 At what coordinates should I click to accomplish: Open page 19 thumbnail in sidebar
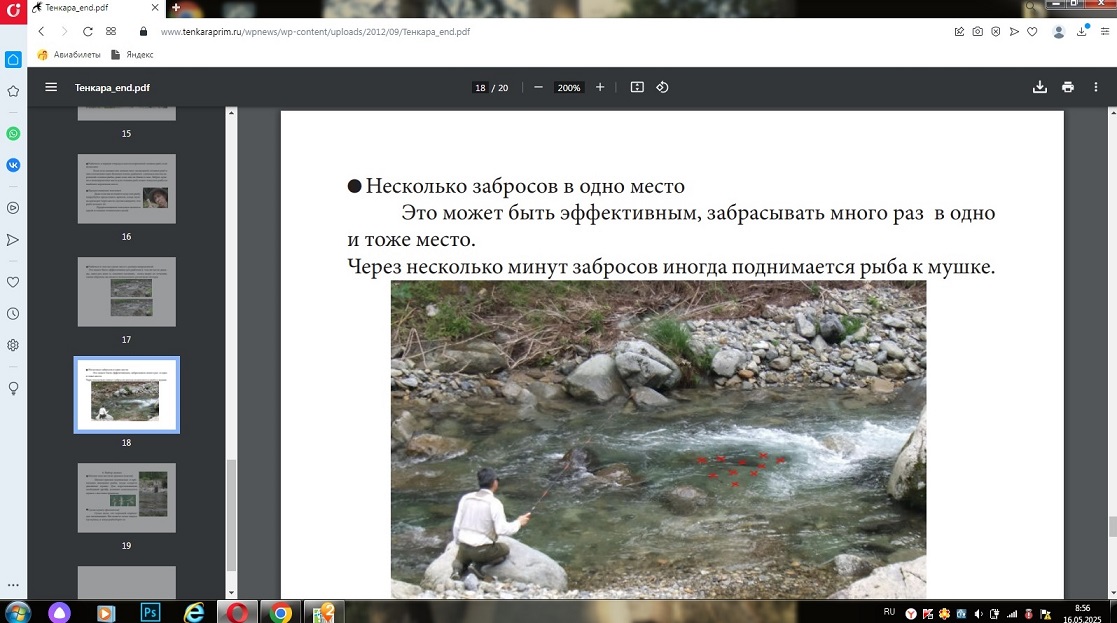(x=127, y=498)
